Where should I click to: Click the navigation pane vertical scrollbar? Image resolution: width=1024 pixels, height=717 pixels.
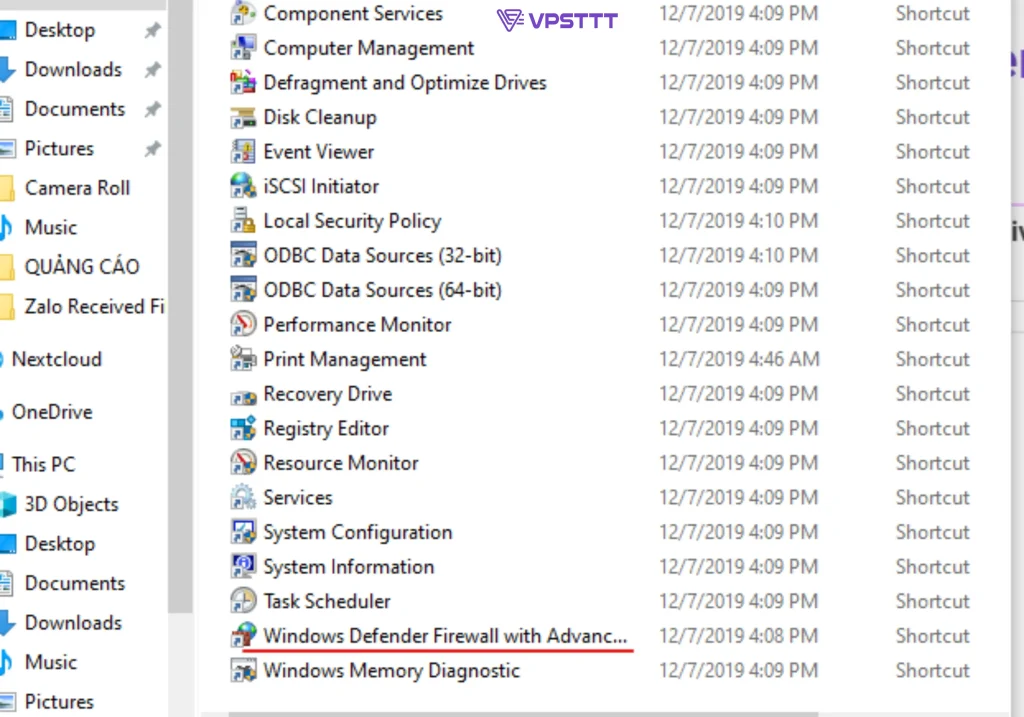pos(180,307)
